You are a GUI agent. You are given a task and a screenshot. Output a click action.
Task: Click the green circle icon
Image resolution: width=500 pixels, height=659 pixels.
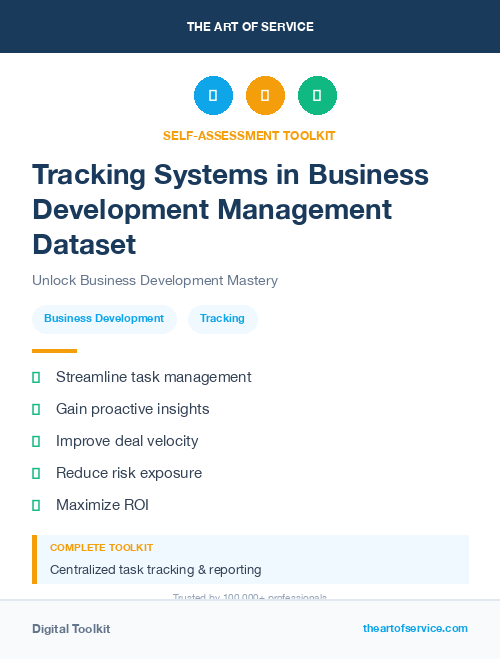(317, 95)
